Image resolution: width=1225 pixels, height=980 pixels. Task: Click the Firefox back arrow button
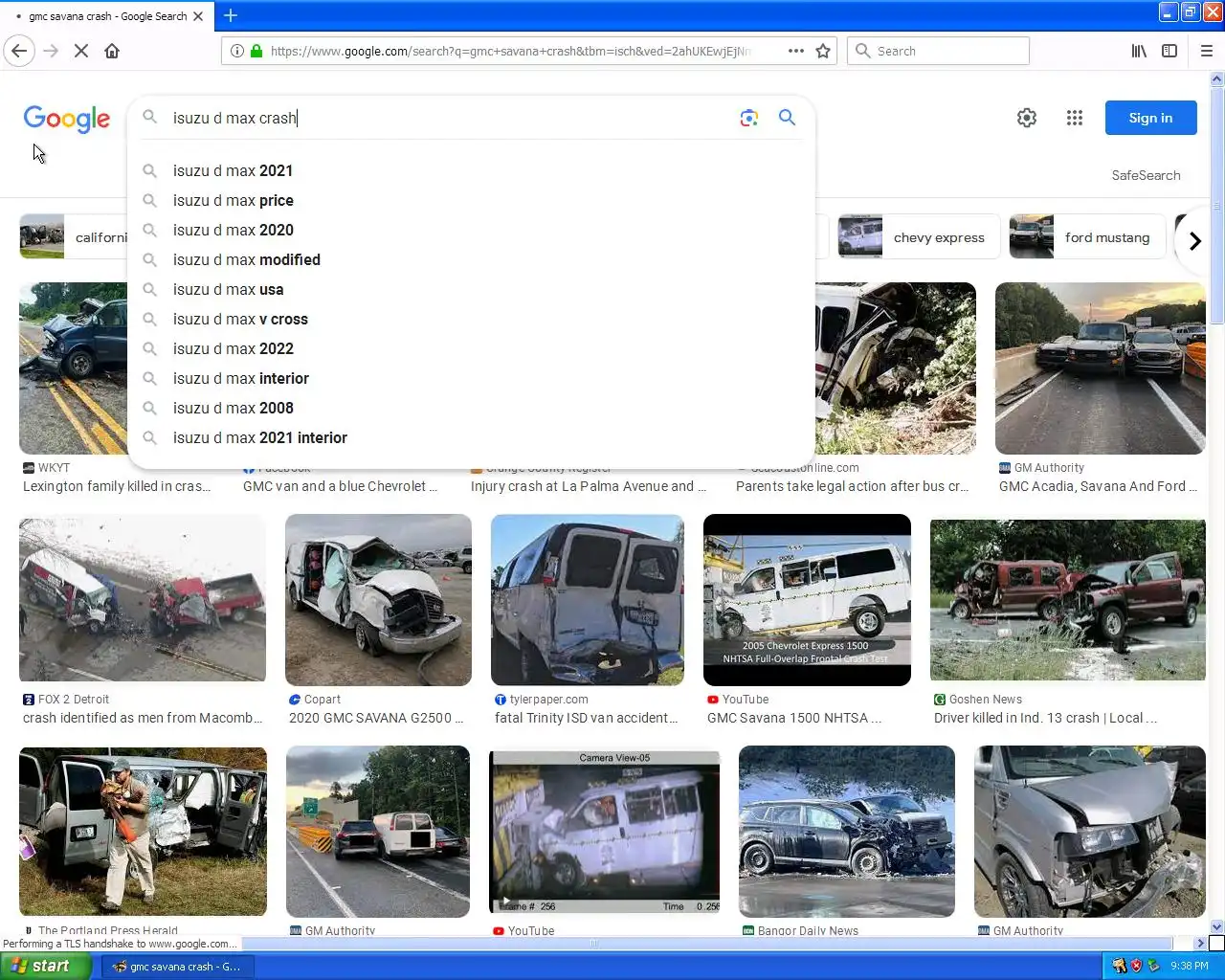point(19,51)
